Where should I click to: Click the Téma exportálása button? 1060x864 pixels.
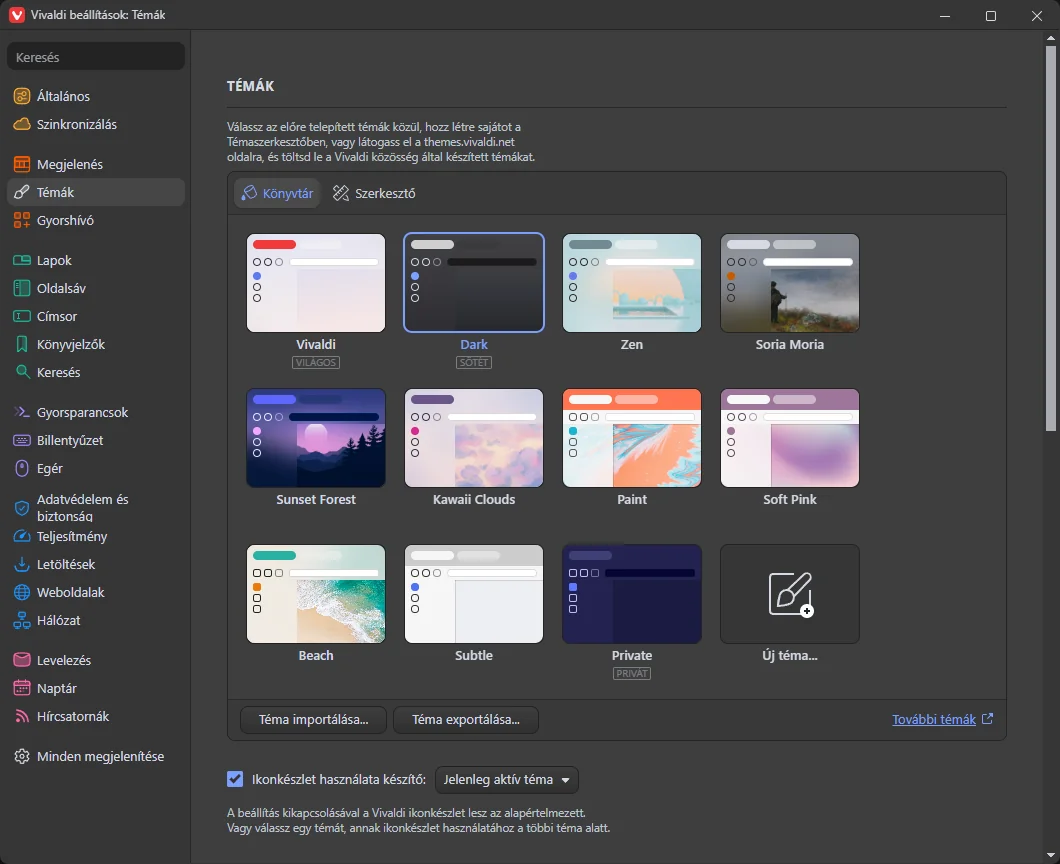(466, 719)
